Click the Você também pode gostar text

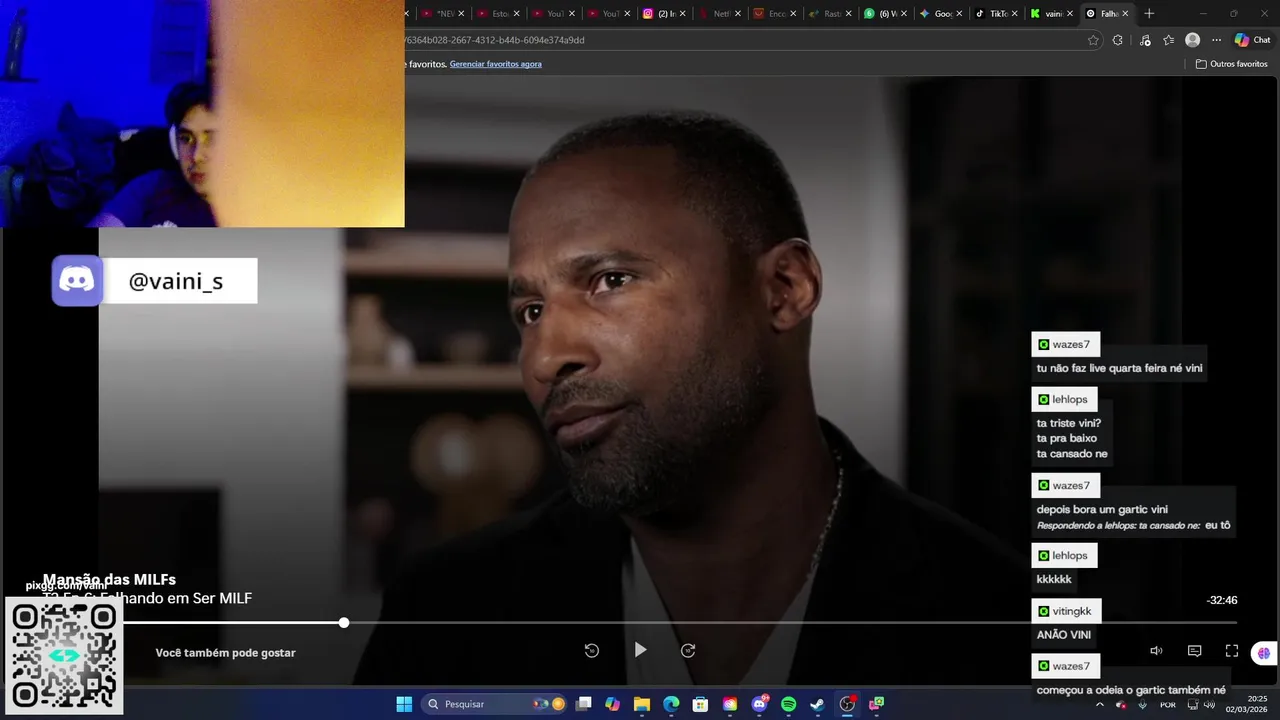coord(225,653)
